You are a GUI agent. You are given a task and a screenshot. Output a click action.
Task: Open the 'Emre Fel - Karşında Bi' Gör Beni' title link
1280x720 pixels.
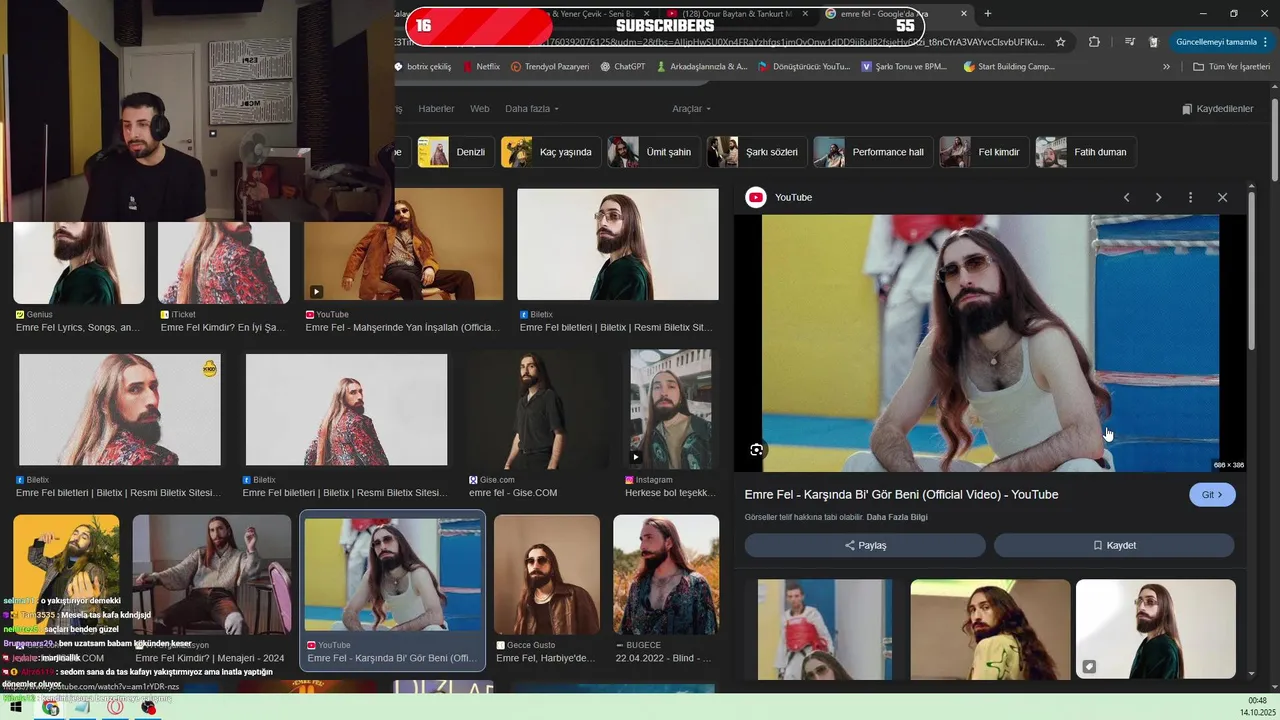[901, 495]
